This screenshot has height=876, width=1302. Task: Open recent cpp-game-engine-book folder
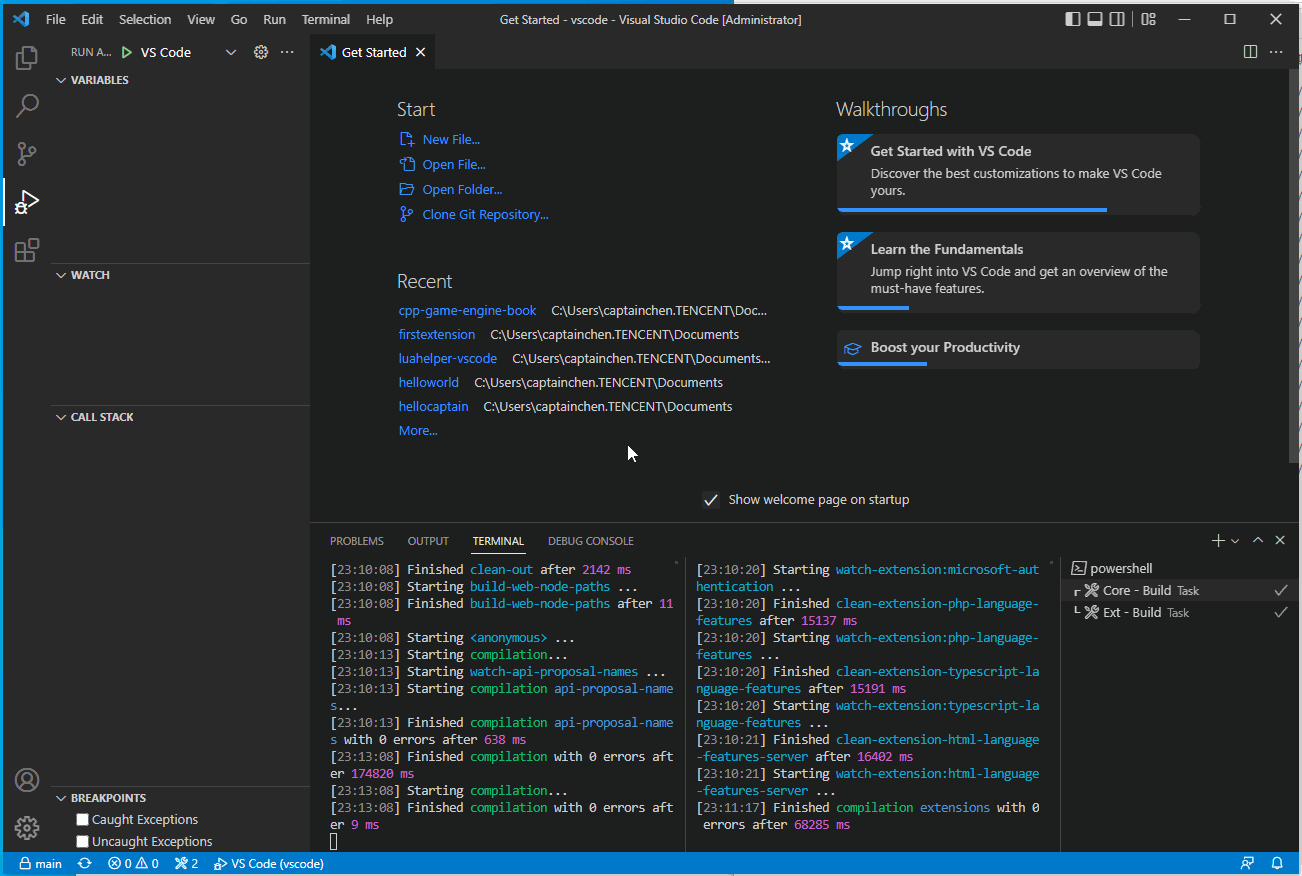pyautogui.click(x=467, y=311)
